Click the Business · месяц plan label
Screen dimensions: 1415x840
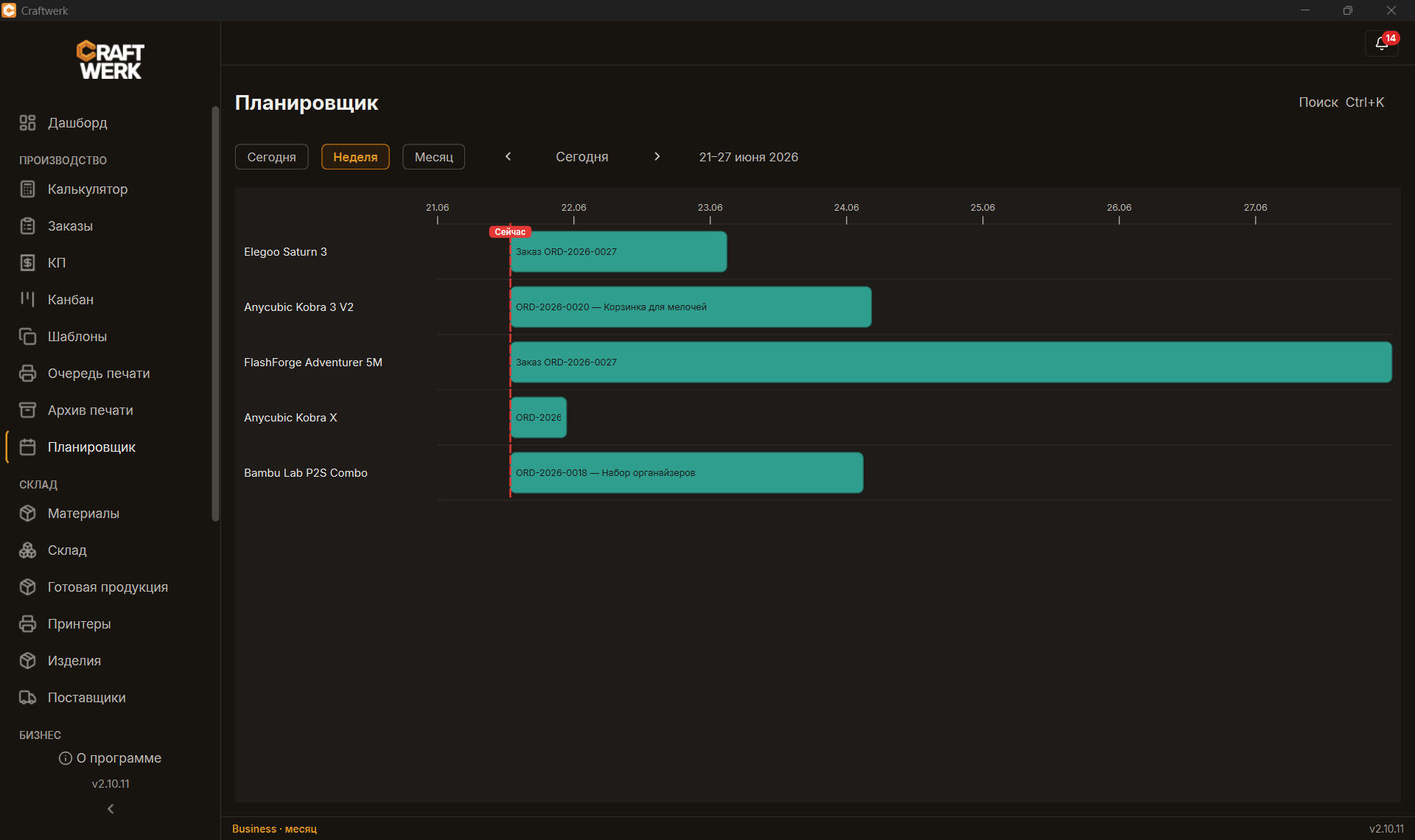pos(274,829)
